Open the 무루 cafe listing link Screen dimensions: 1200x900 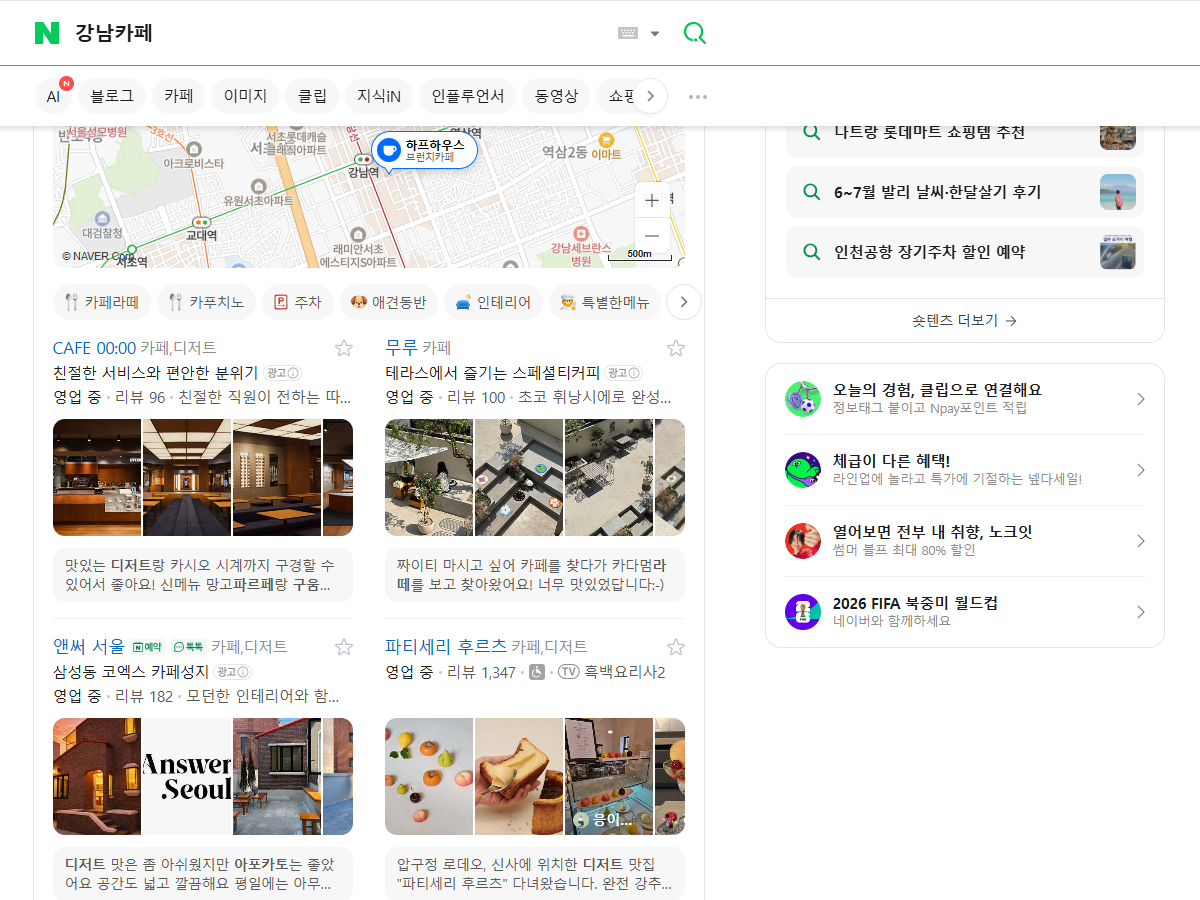[401, 348]
